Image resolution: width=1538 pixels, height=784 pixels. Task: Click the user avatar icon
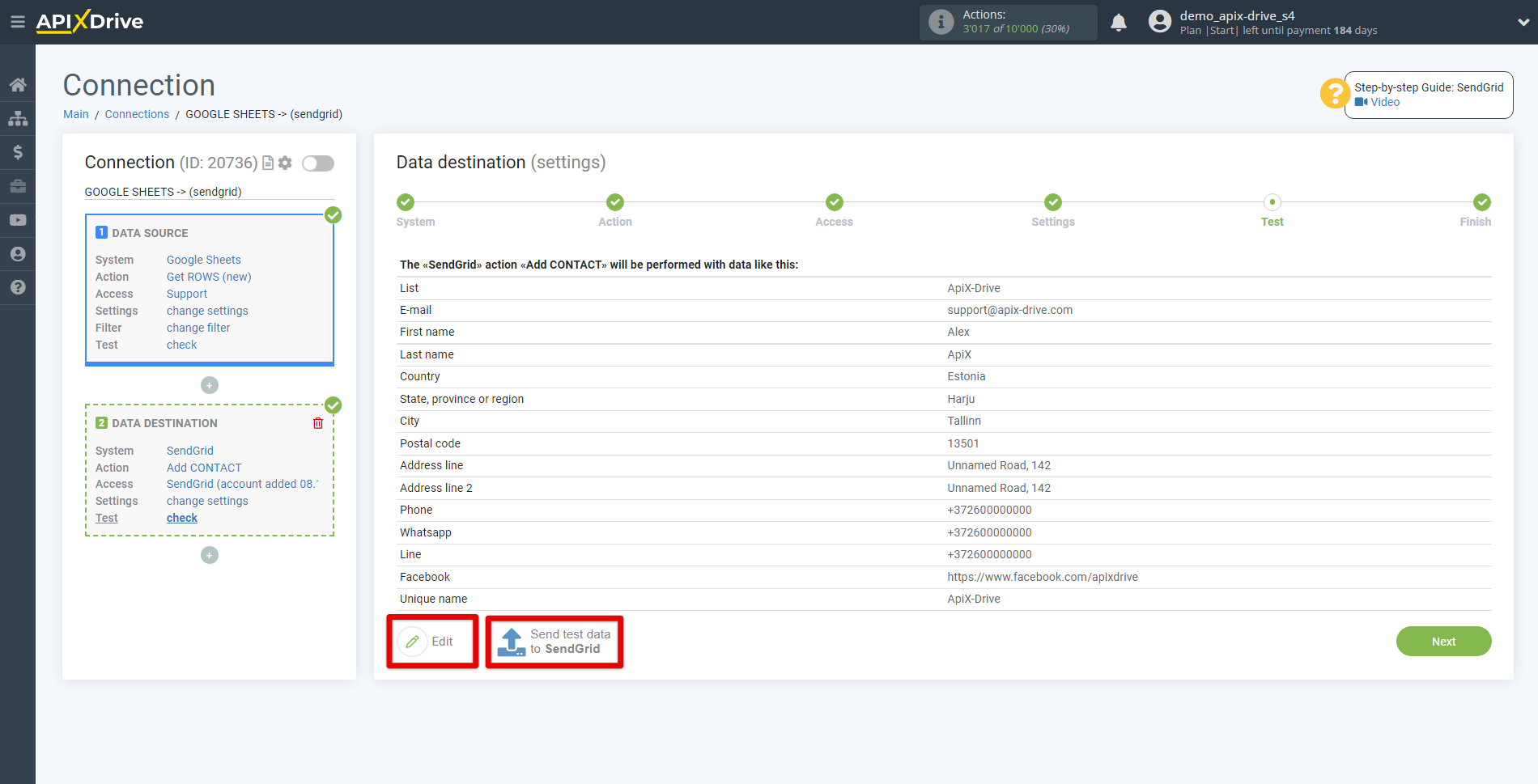[1160, 22]
